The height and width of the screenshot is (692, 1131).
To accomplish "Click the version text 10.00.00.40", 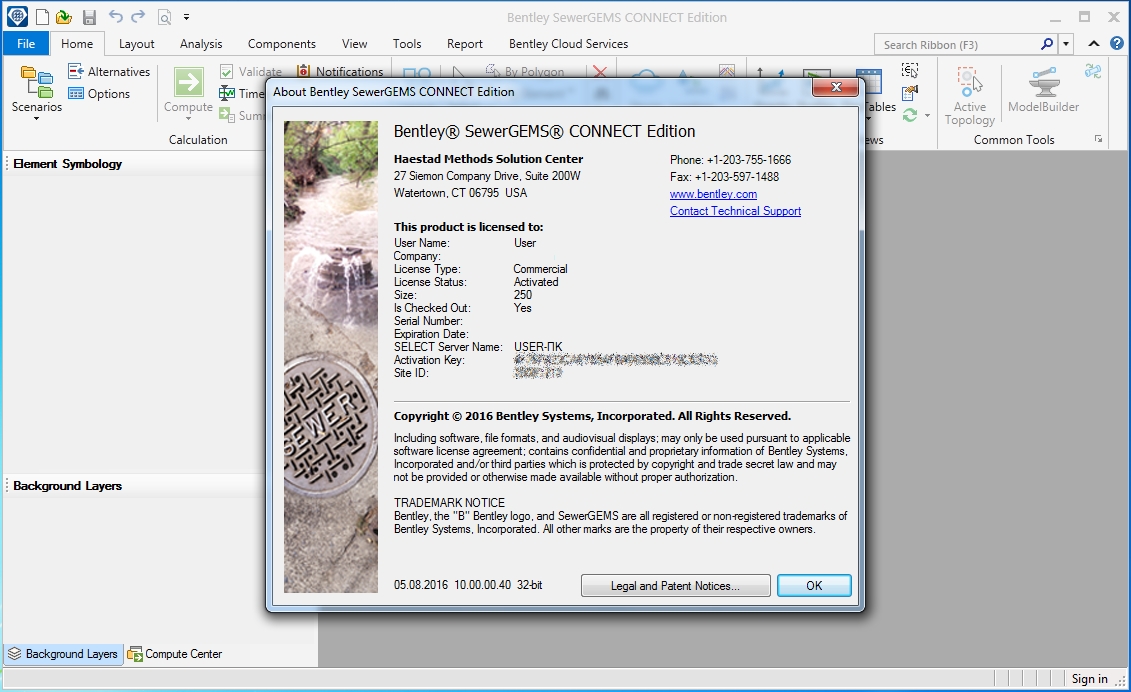I will point(483,584).
